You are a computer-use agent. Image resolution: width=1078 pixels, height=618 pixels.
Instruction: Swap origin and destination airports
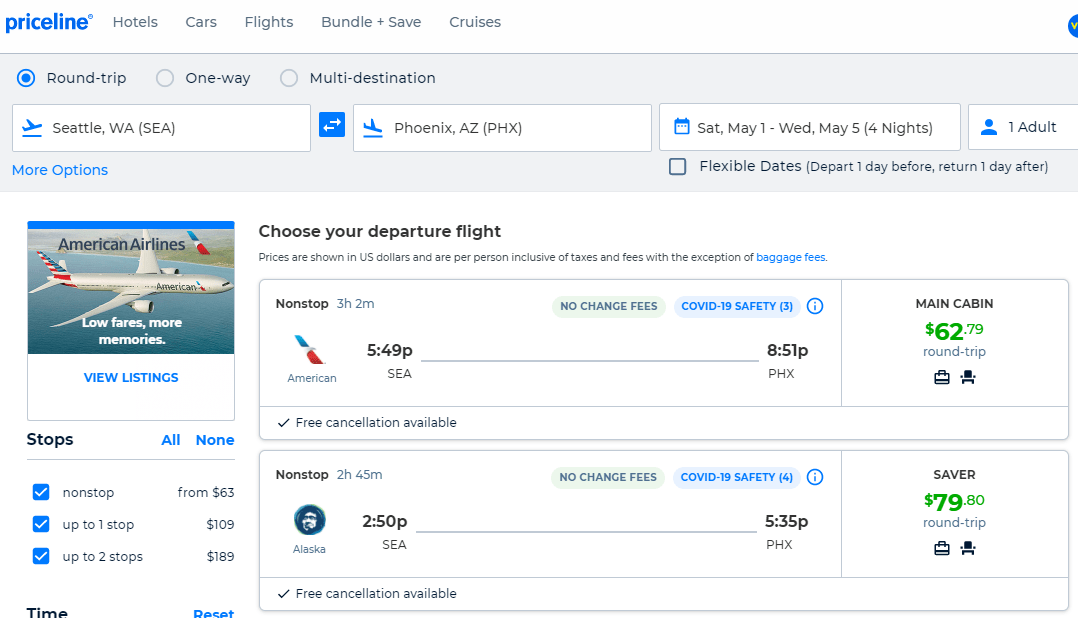coord(332,125)
